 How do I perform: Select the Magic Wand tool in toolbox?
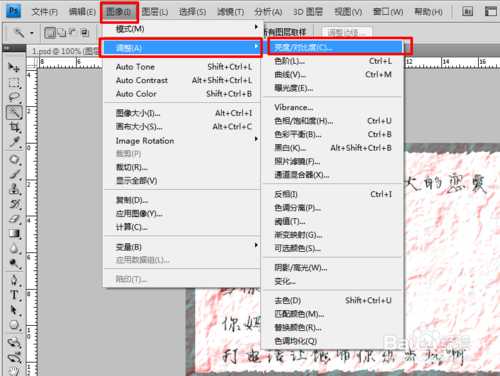pos(14,112)
